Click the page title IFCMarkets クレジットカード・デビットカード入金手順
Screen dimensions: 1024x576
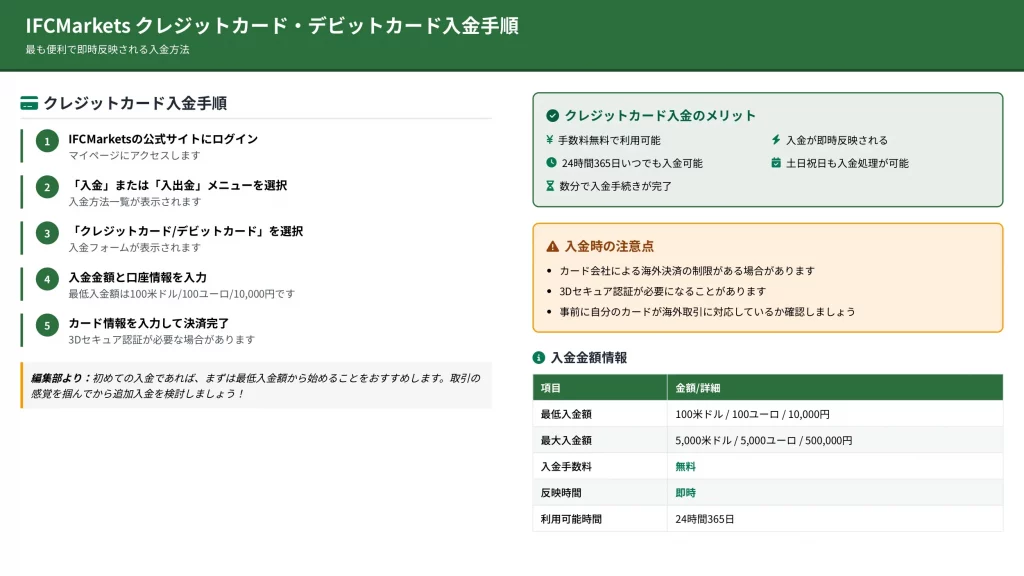pyautogui.click(x=272, y=26)
